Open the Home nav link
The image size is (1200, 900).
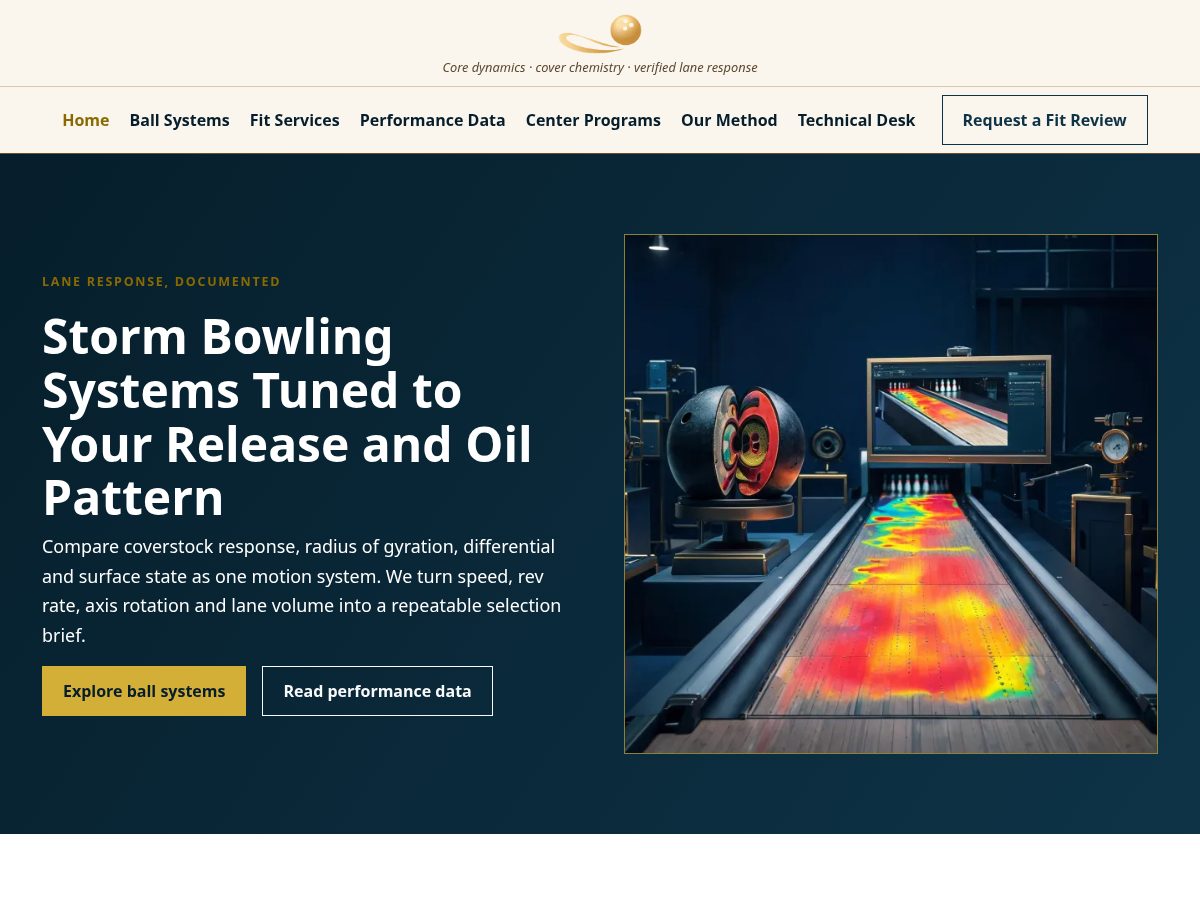coord(86,120)
